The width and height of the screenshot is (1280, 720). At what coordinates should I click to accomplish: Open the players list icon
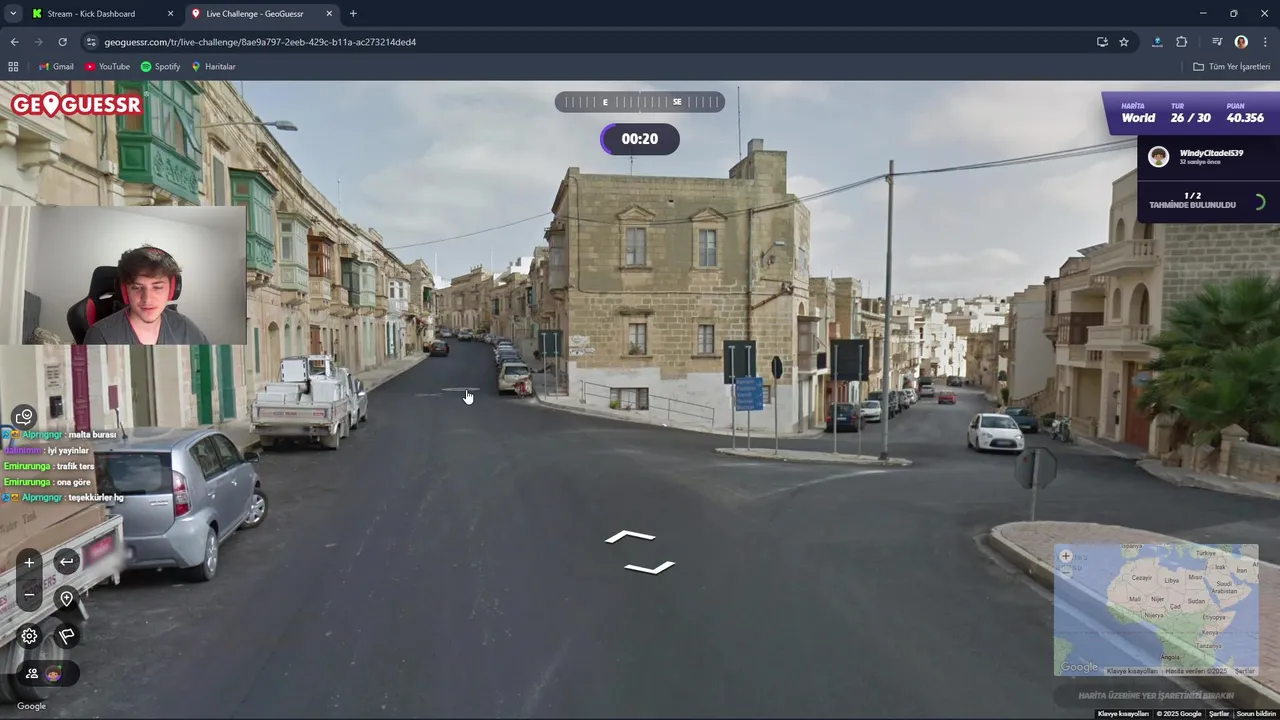pos(32,674)
